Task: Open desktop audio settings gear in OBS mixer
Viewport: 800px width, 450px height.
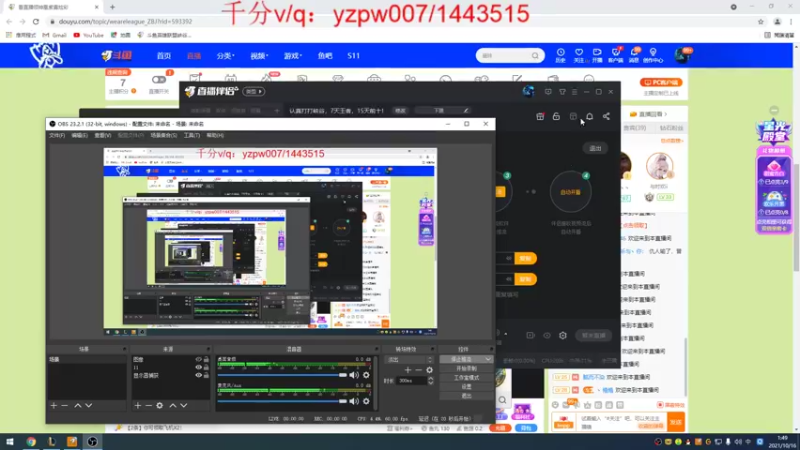Action: pos(366,375)
